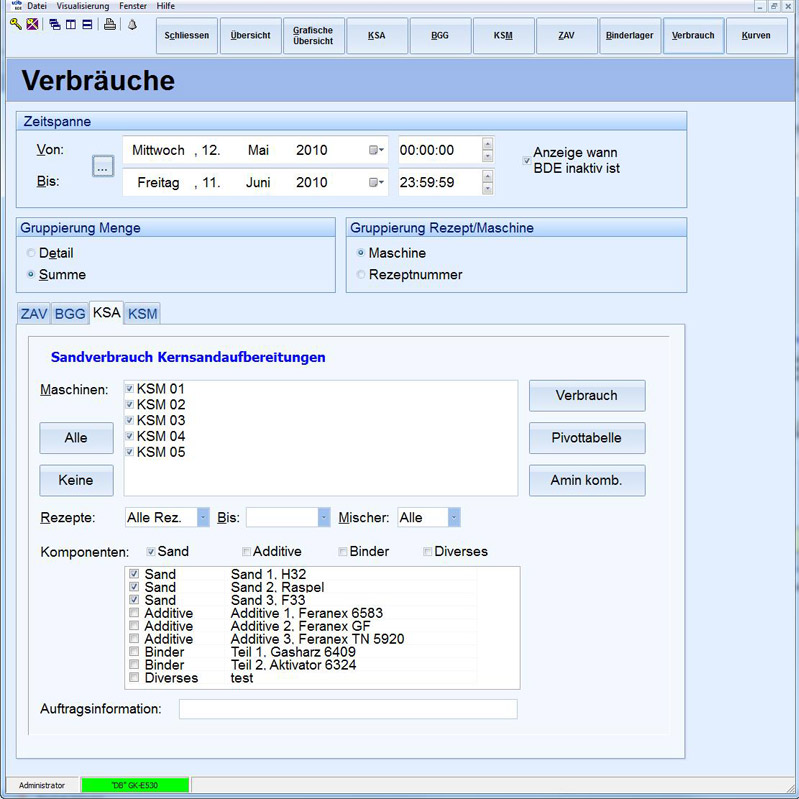The height and width of the screenshot is (799, 799).
Task: Check the Additive 2. Feranex GF checkbox
Action: point(134,626)
